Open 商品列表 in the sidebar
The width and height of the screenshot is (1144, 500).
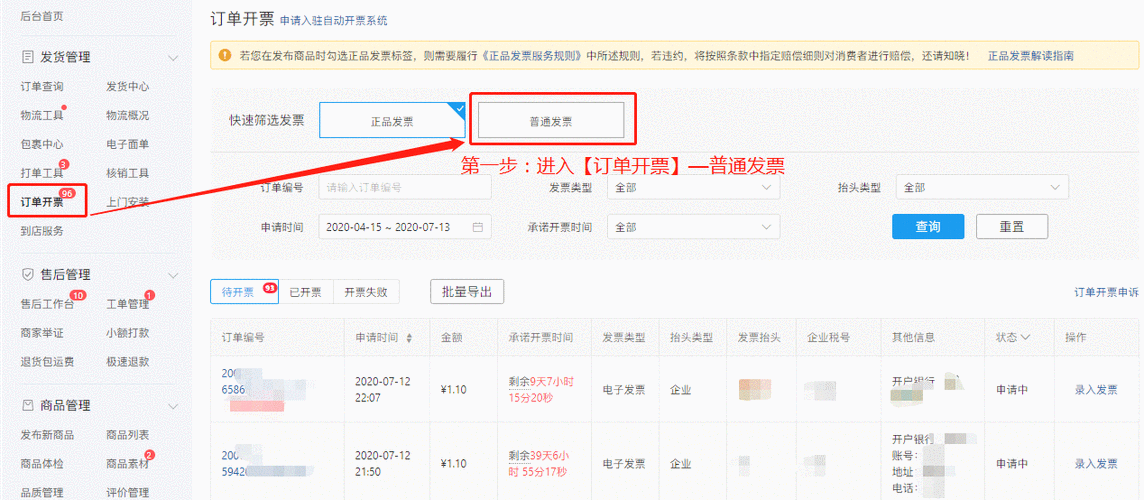tap(128, 434)
